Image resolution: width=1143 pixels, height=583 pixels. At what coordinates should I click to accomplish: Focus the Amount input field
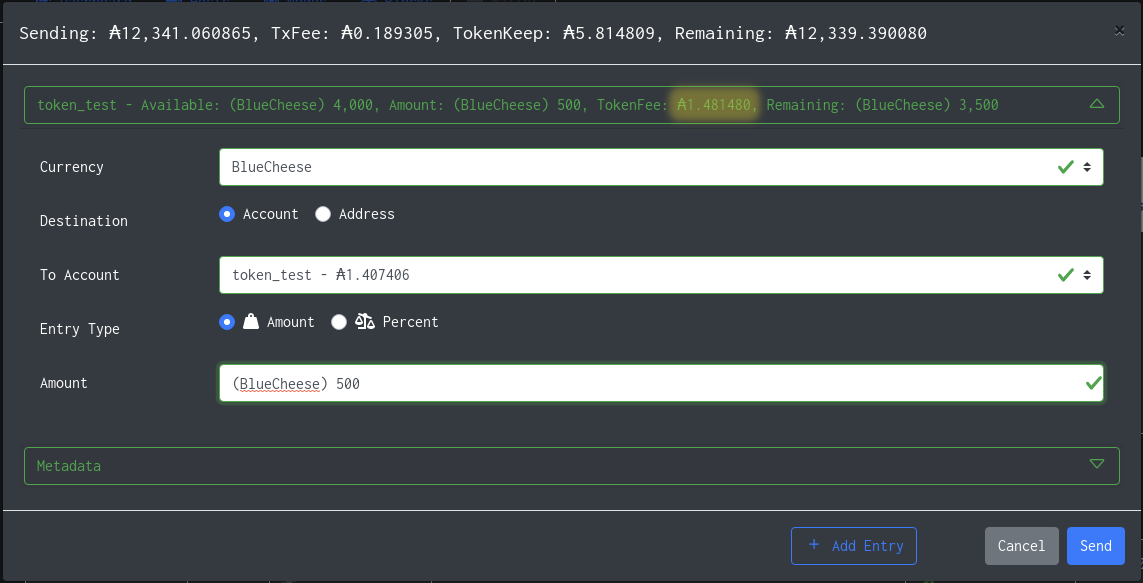[661, 383]
